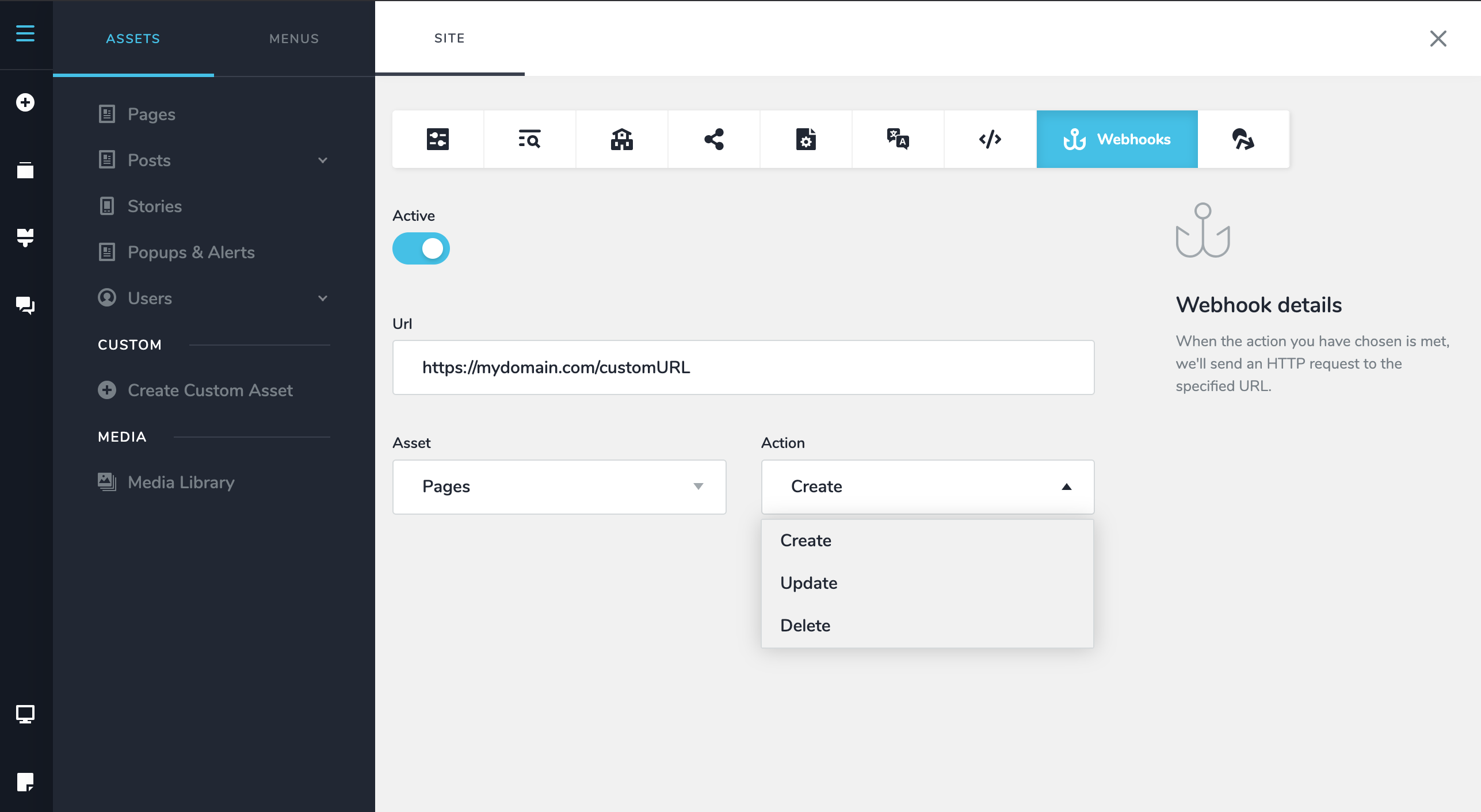The image size is (1481, 812).
Task: Open the translation settings tab icon
Action: 898,139
